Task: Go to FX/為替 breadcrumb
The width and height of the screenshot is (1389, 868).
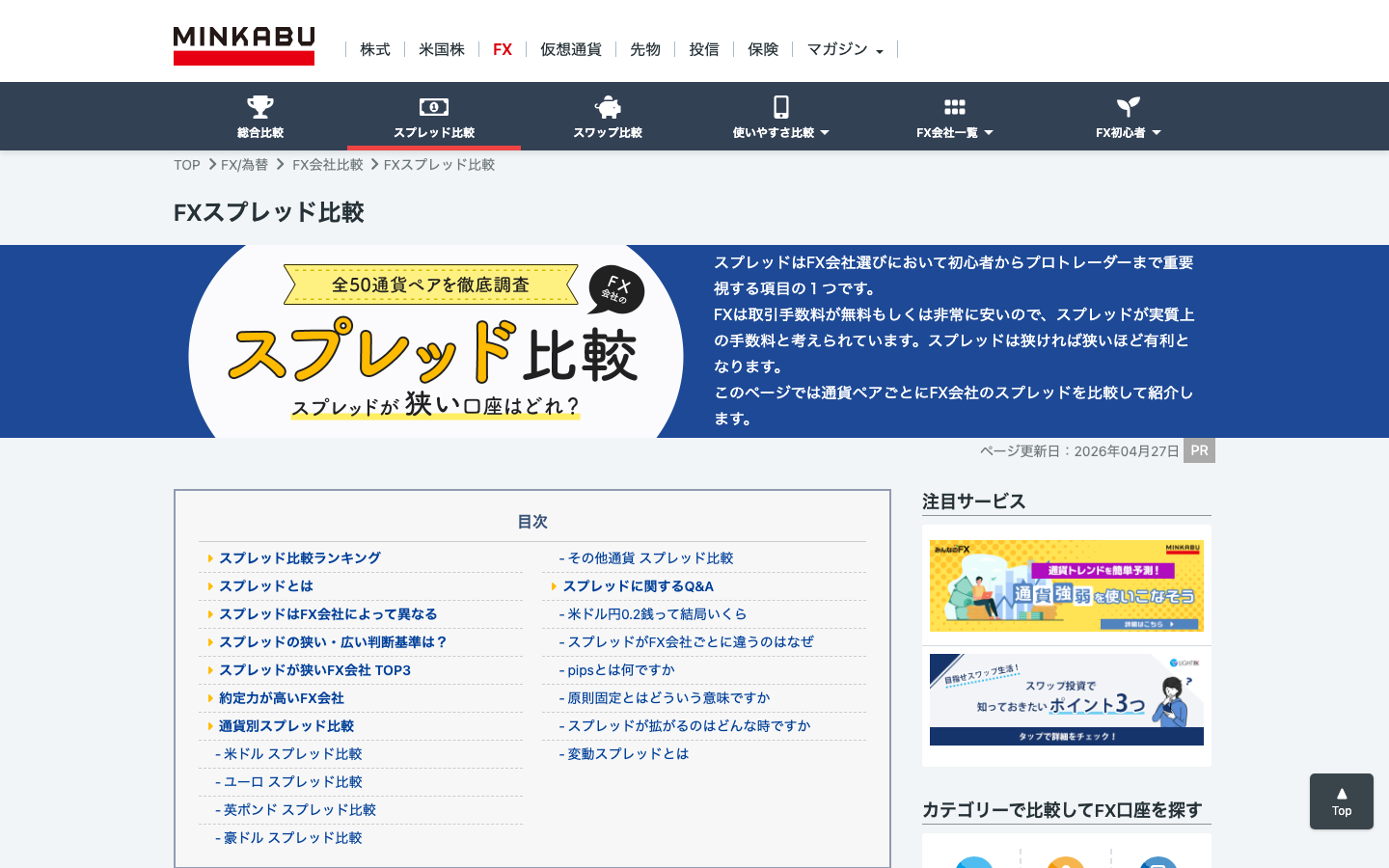Action: [x=244, y=165]
